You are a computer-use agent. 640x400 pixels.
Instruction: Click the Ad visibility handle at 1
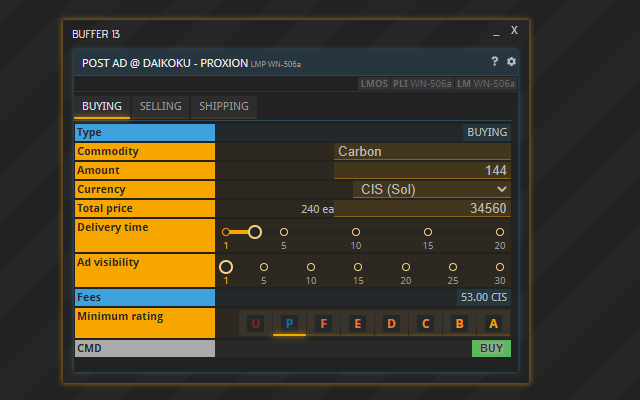[226, 267]
